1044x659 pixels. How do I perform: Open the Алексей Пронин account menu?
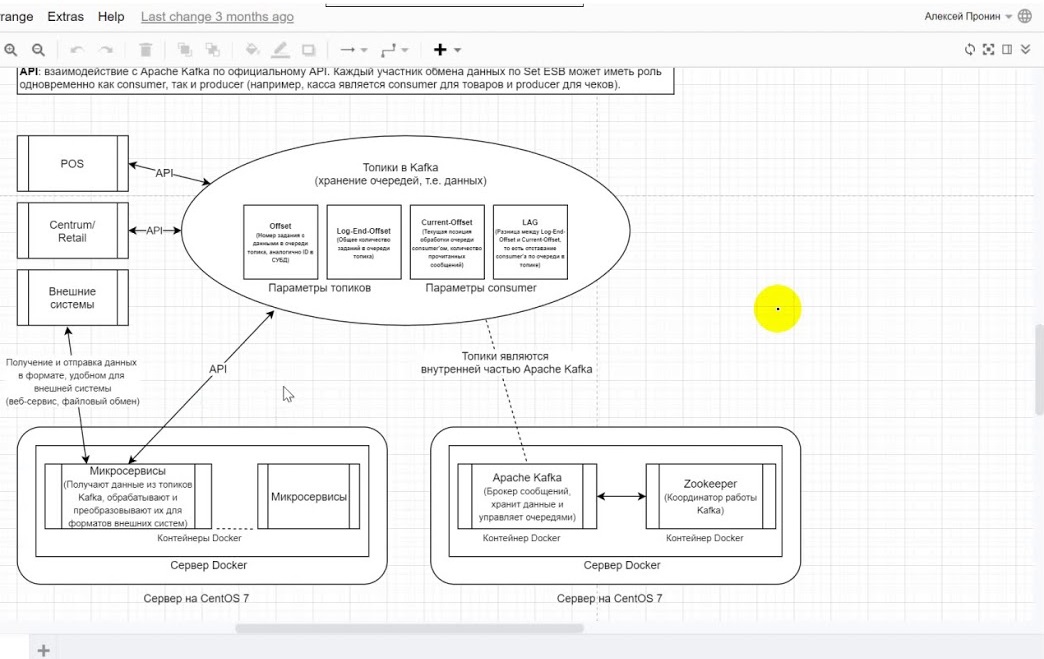point(968,16)
